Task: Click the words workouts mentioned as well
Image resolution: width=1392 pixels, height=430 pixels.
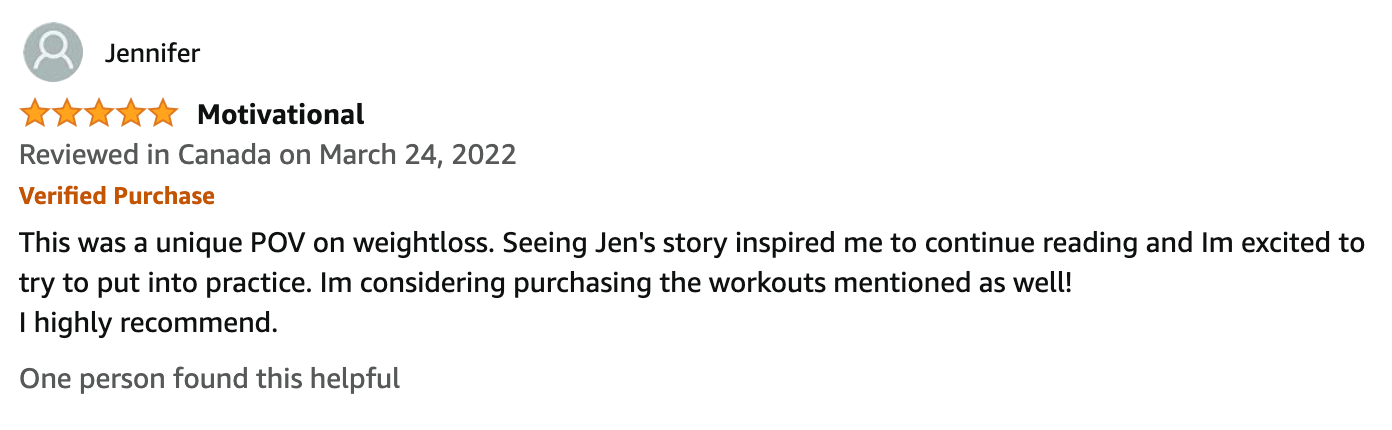Action: pyautogui.click(x=890, y=283)
